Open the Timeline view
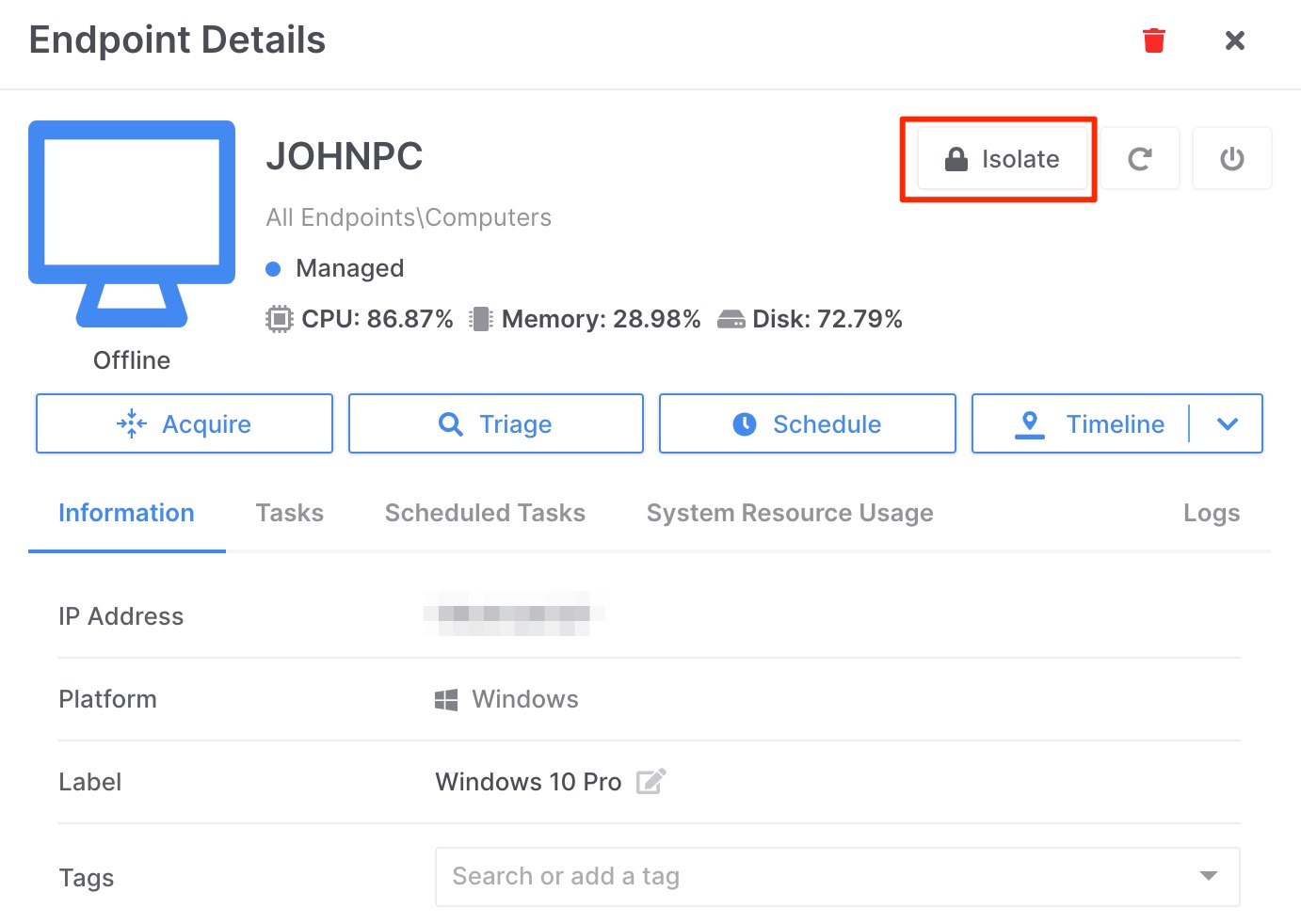The image size is (1301, 924). coord(1090,424)
